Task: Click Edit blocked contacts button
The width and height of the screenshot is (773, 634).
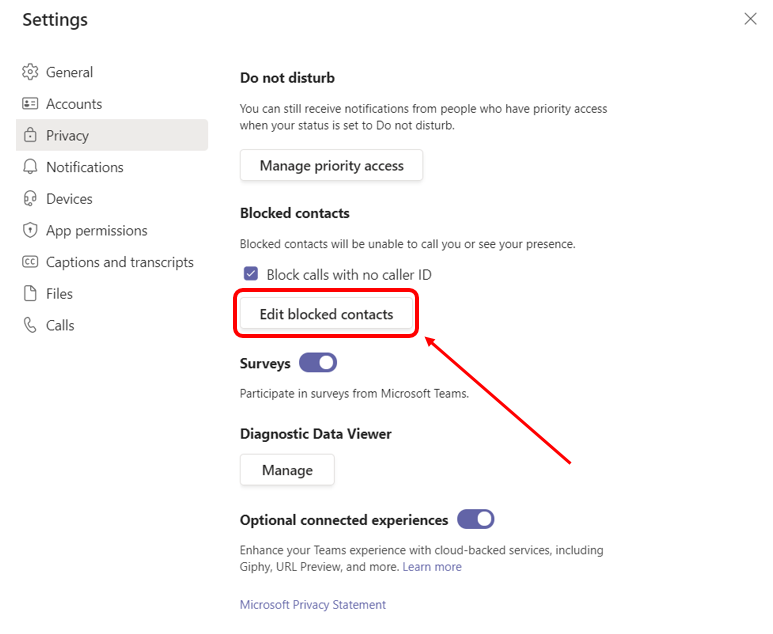Action: click(x=326, y=314)
